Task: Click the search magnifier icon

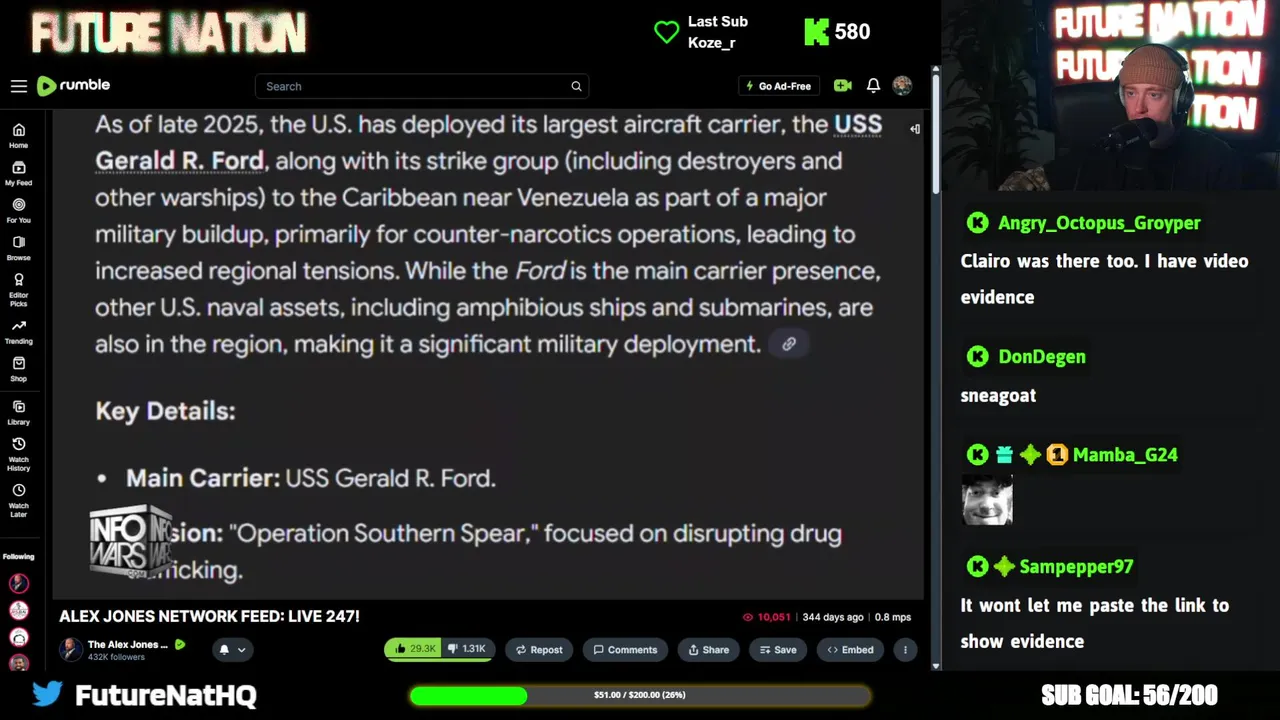Action: 576,86
